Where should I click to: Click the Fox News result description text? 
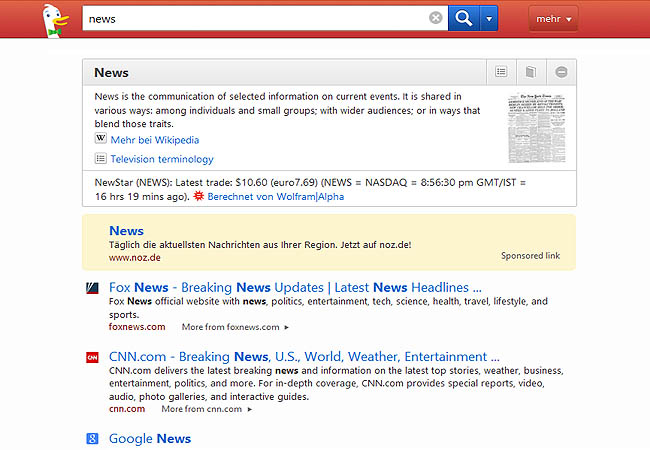328,308
